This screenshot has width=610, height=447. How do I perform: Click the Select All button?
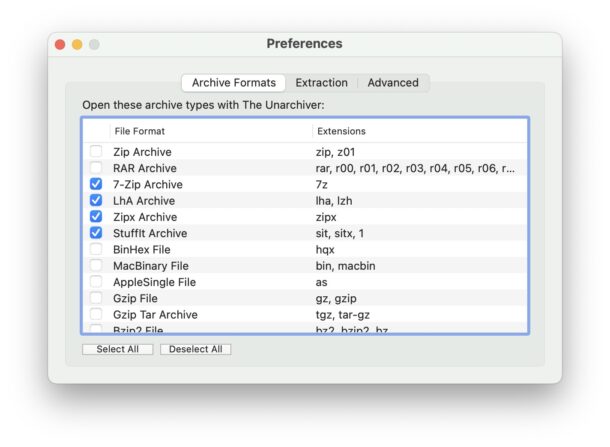coord(118,349)
